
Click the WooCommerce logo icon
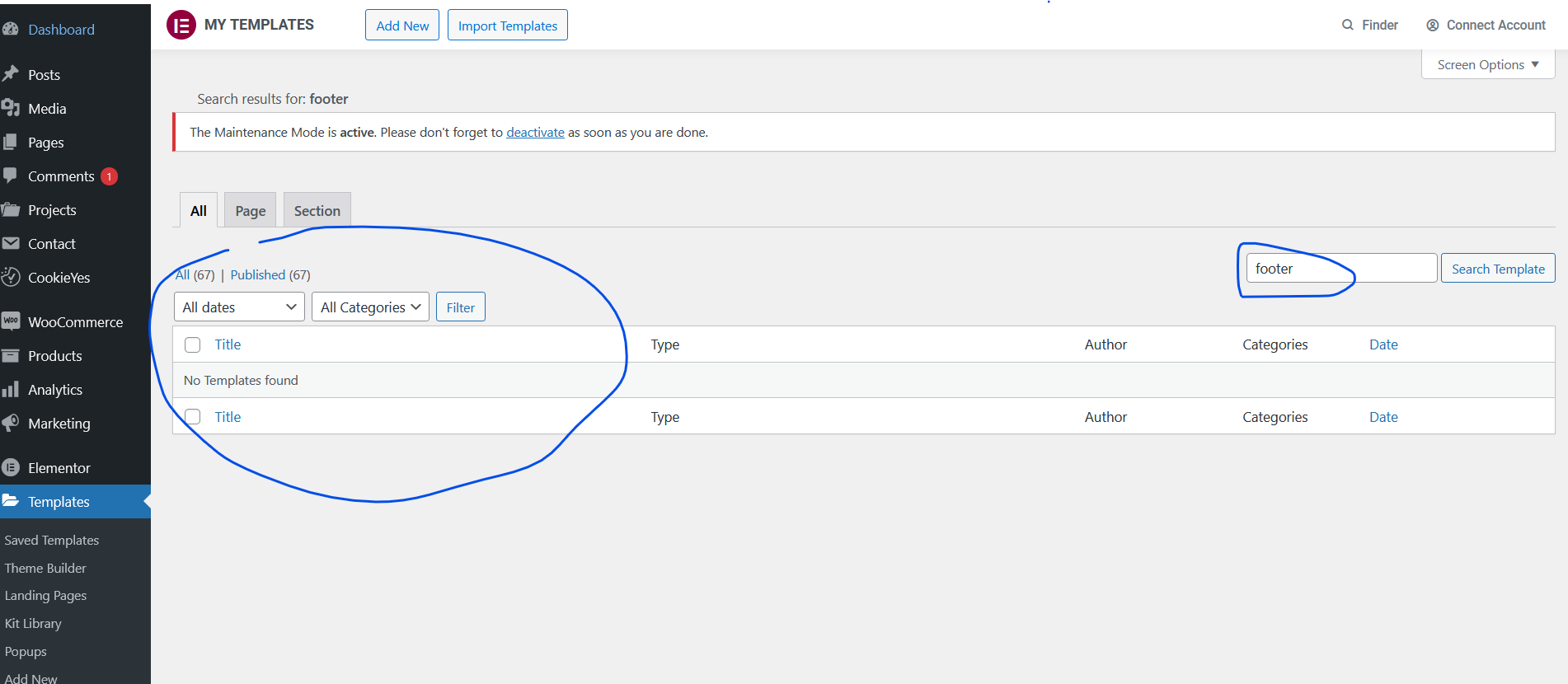pos(10,321)
